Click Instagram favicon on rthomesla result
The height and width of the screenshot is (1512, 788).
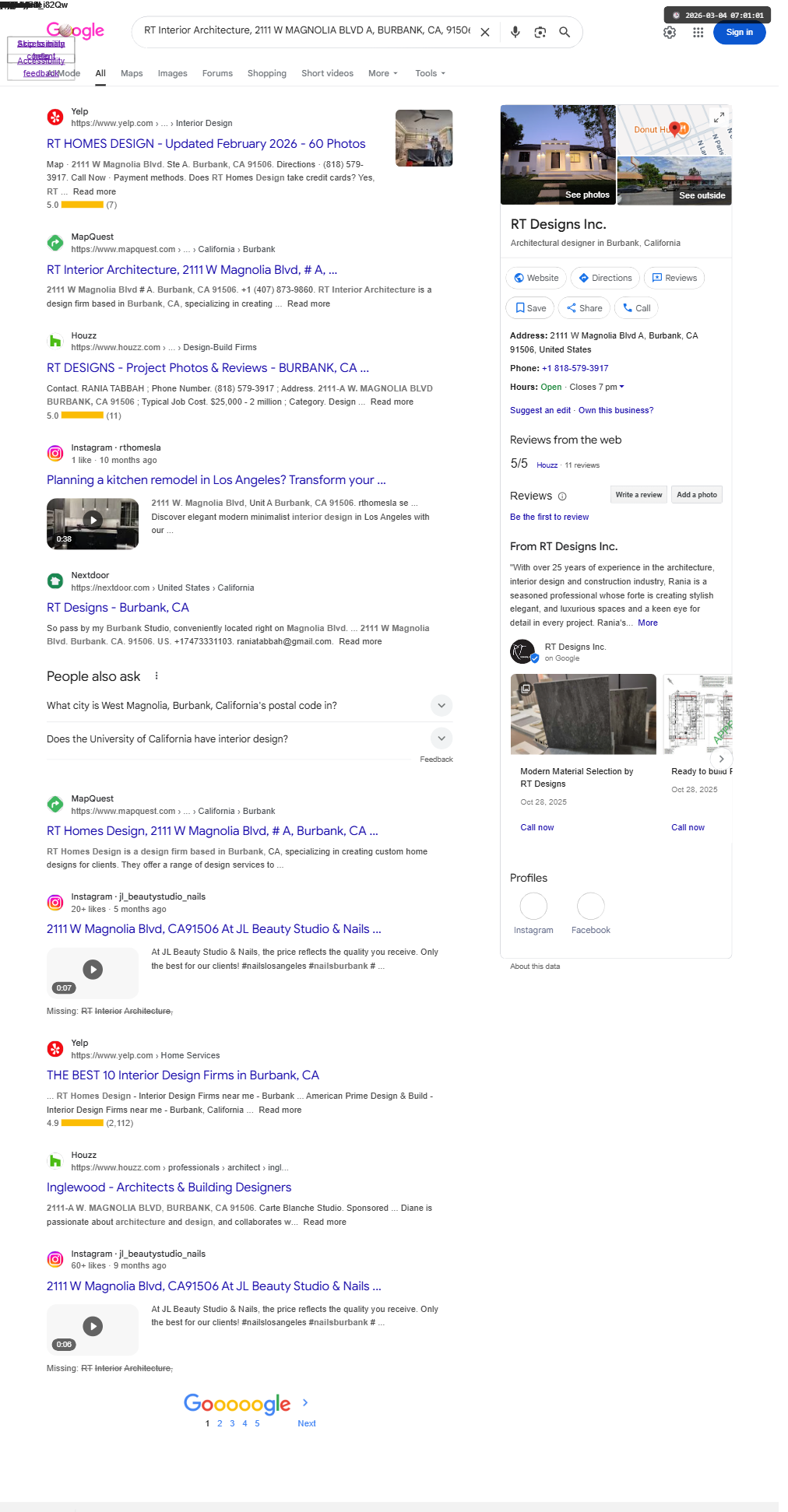tap(55, 453)
